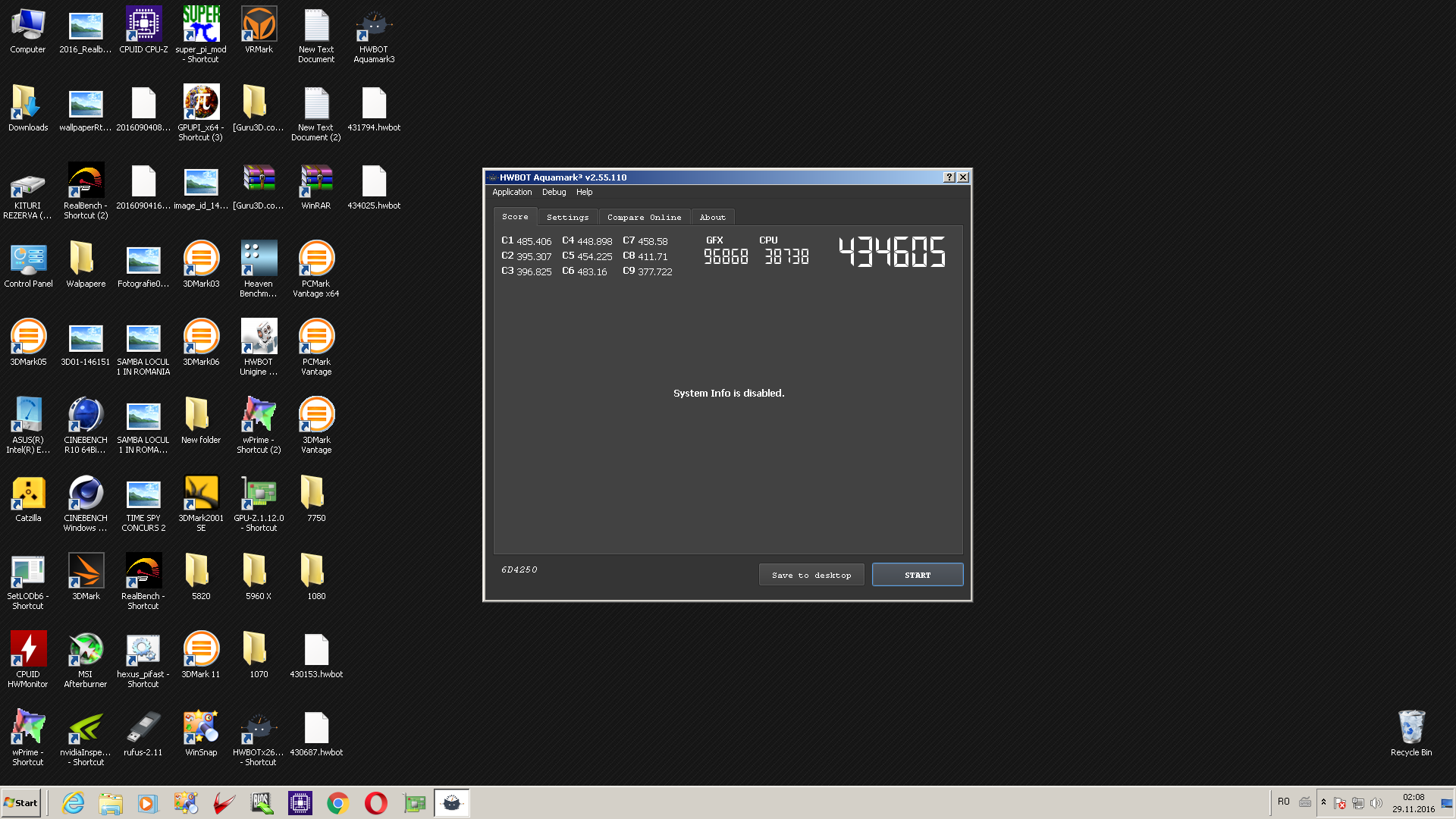Show hidden system tray icons
Screen dimensions: 1456x819
click(x=1324, y=802)
